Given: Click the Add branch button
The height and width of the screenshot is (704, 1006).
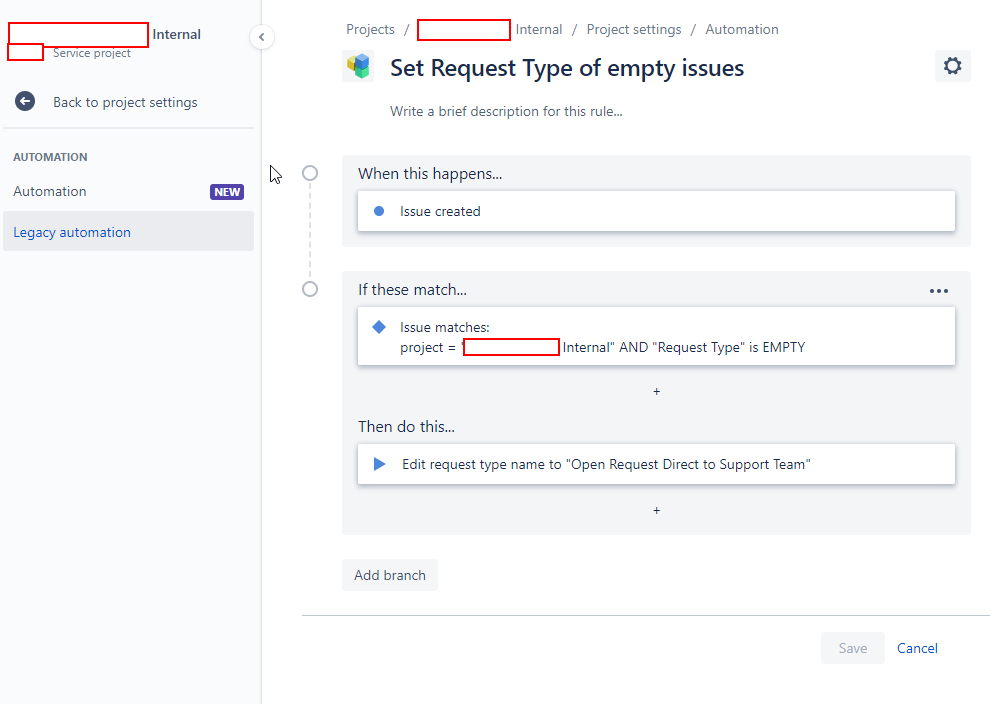Looking at the screenshot, I should pyautogui.click(x=389, y=575).
